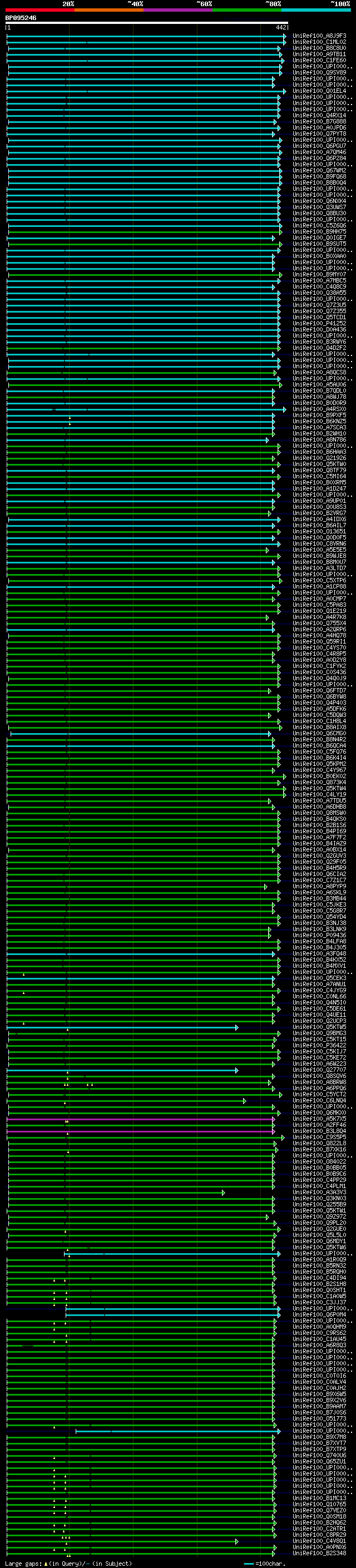Click the UniRef100_Q01EL4 label
Viewport: 356px width, 1568px height.
[319, 91]
